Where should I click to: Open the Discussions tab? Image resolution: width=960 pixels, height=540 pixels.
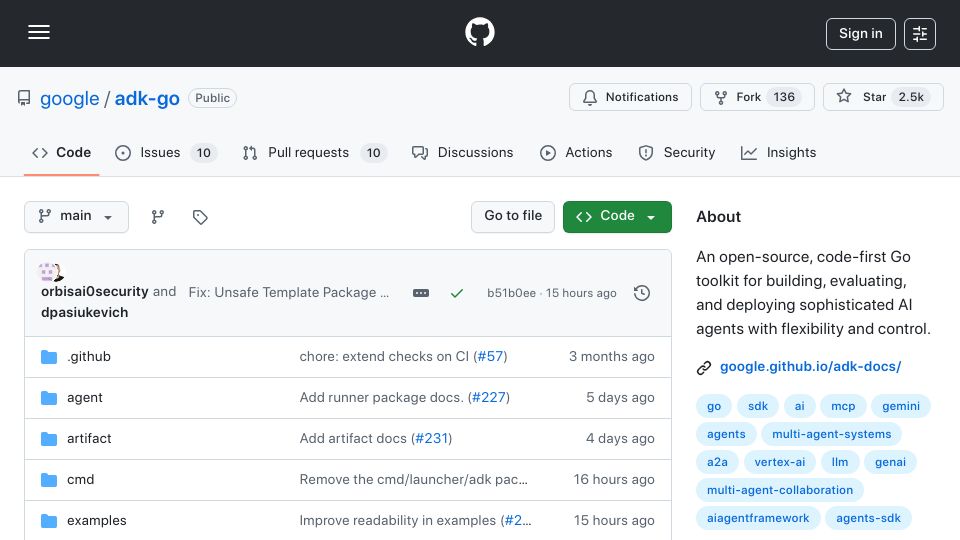pyautogui.click(x=462, y=152)
